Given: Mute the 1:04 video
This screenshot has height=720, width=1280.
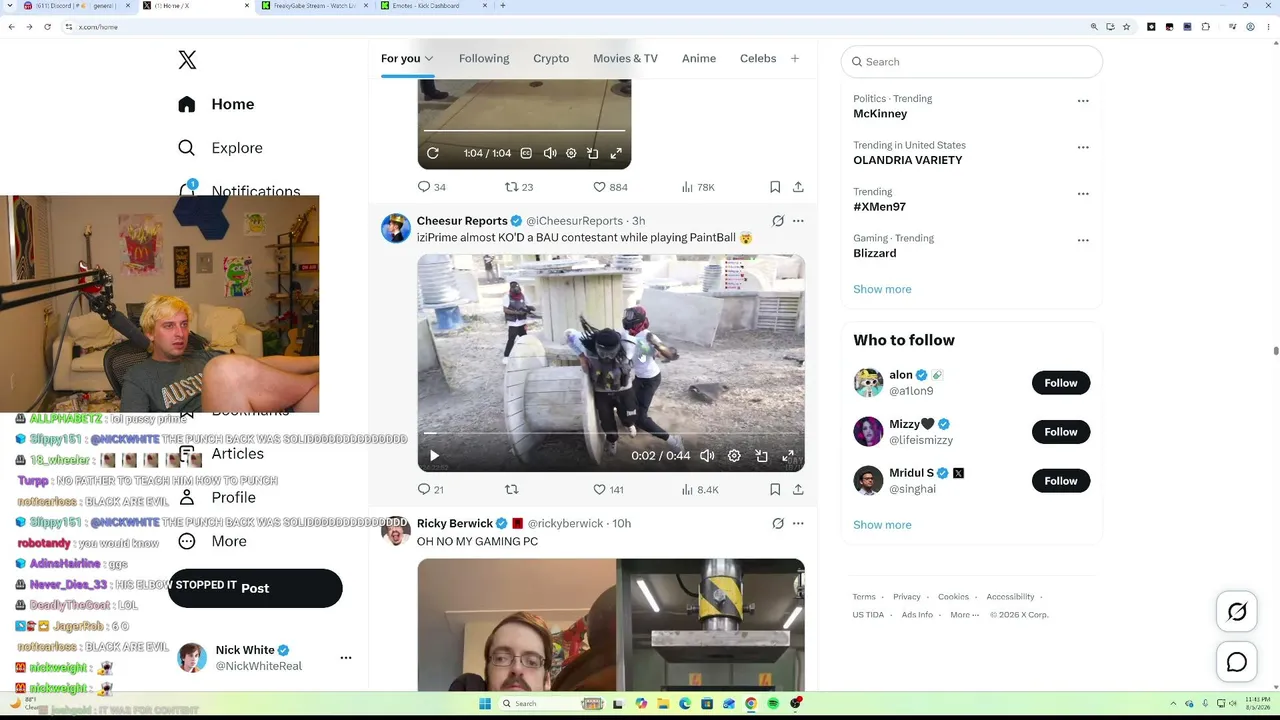Looking at the screenshot, I should point(549,153).
